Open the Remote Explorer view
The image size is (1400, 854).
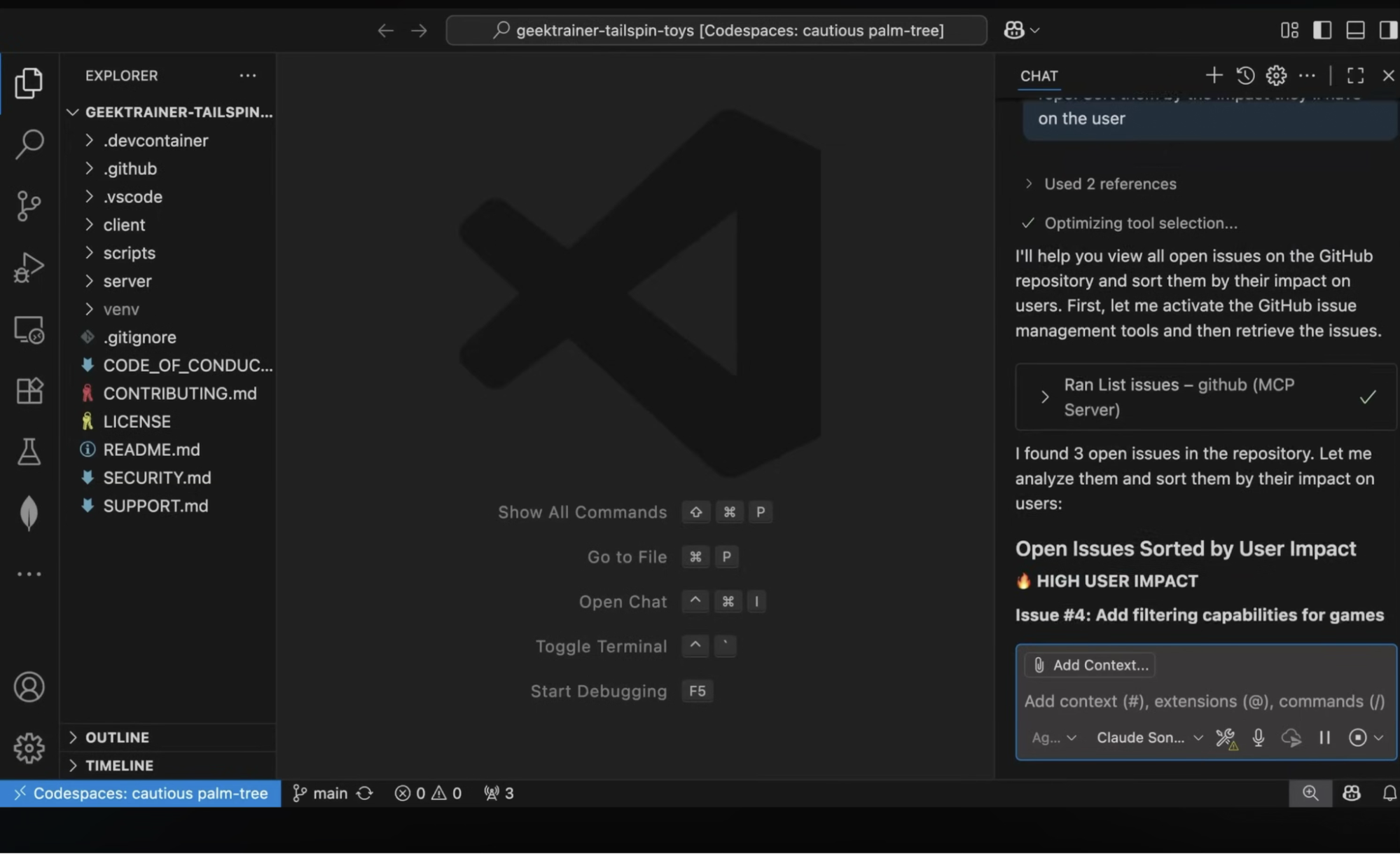pos(29,329)
